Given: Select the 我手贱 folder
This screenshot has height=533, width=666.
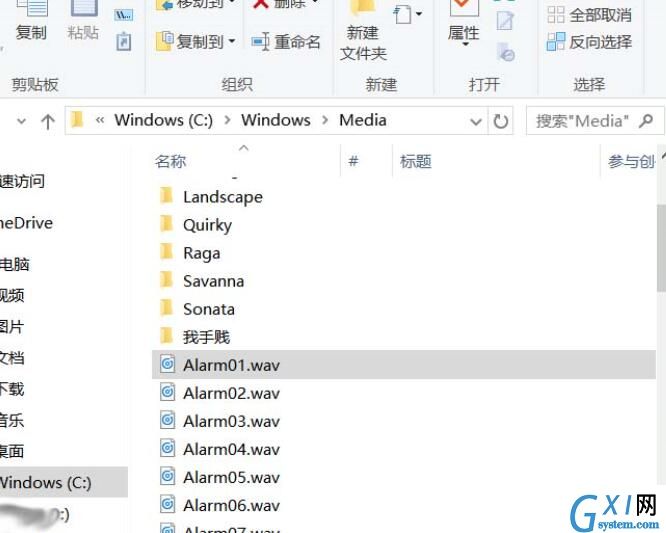Looking at the screenshot, I should click(206, 337).
